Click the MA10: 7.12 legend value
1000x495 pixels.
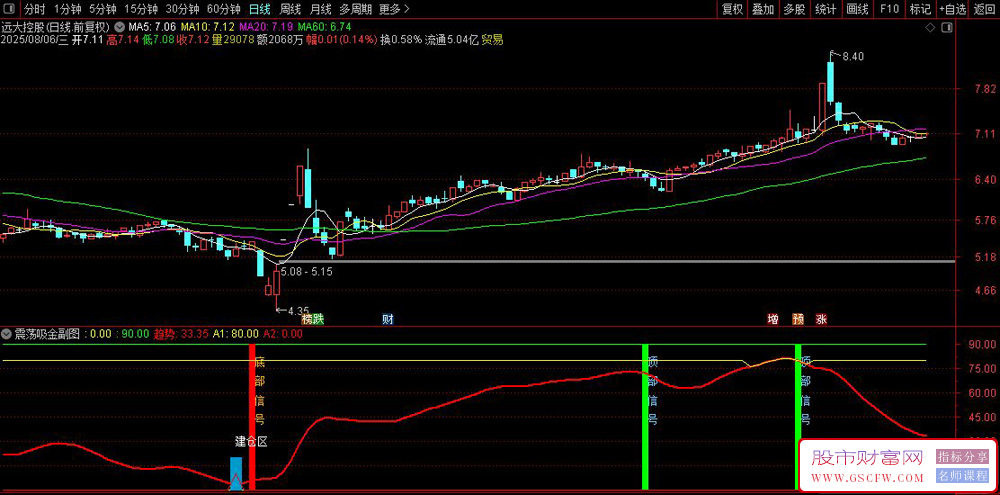(207, 27)
